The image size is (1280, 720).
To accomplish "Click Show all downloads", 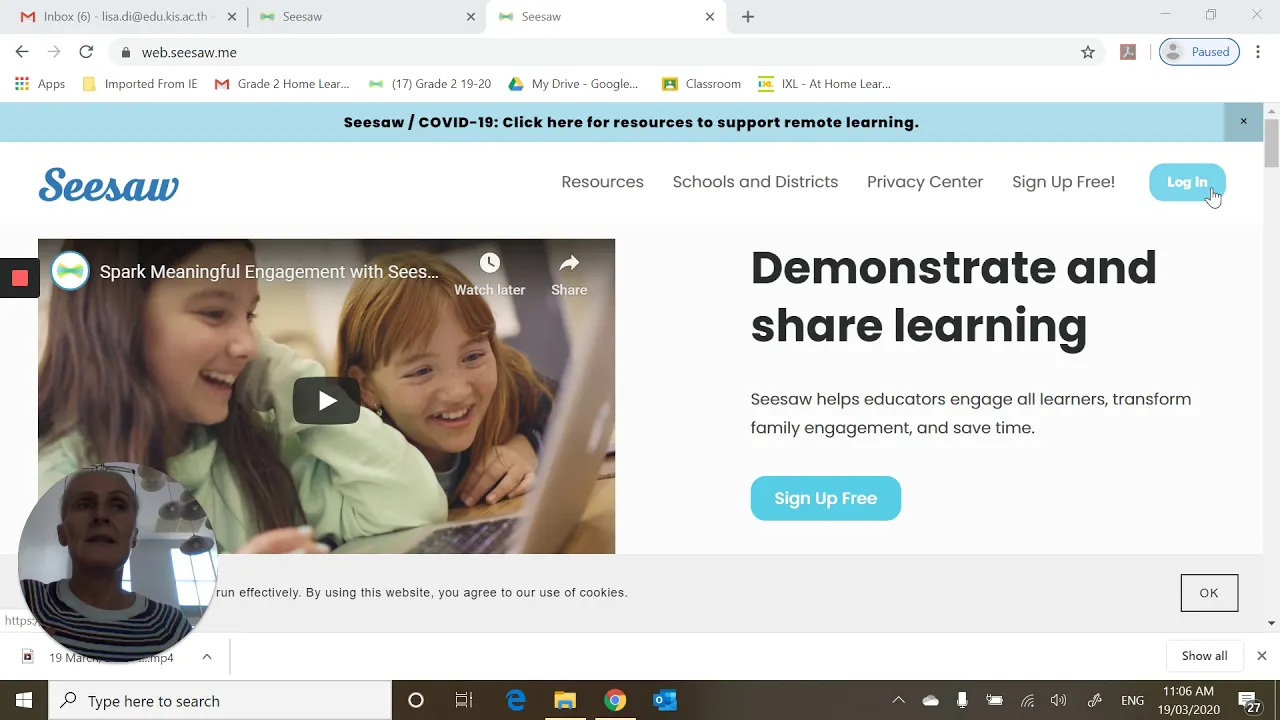I will click(x=1204, y=656).
